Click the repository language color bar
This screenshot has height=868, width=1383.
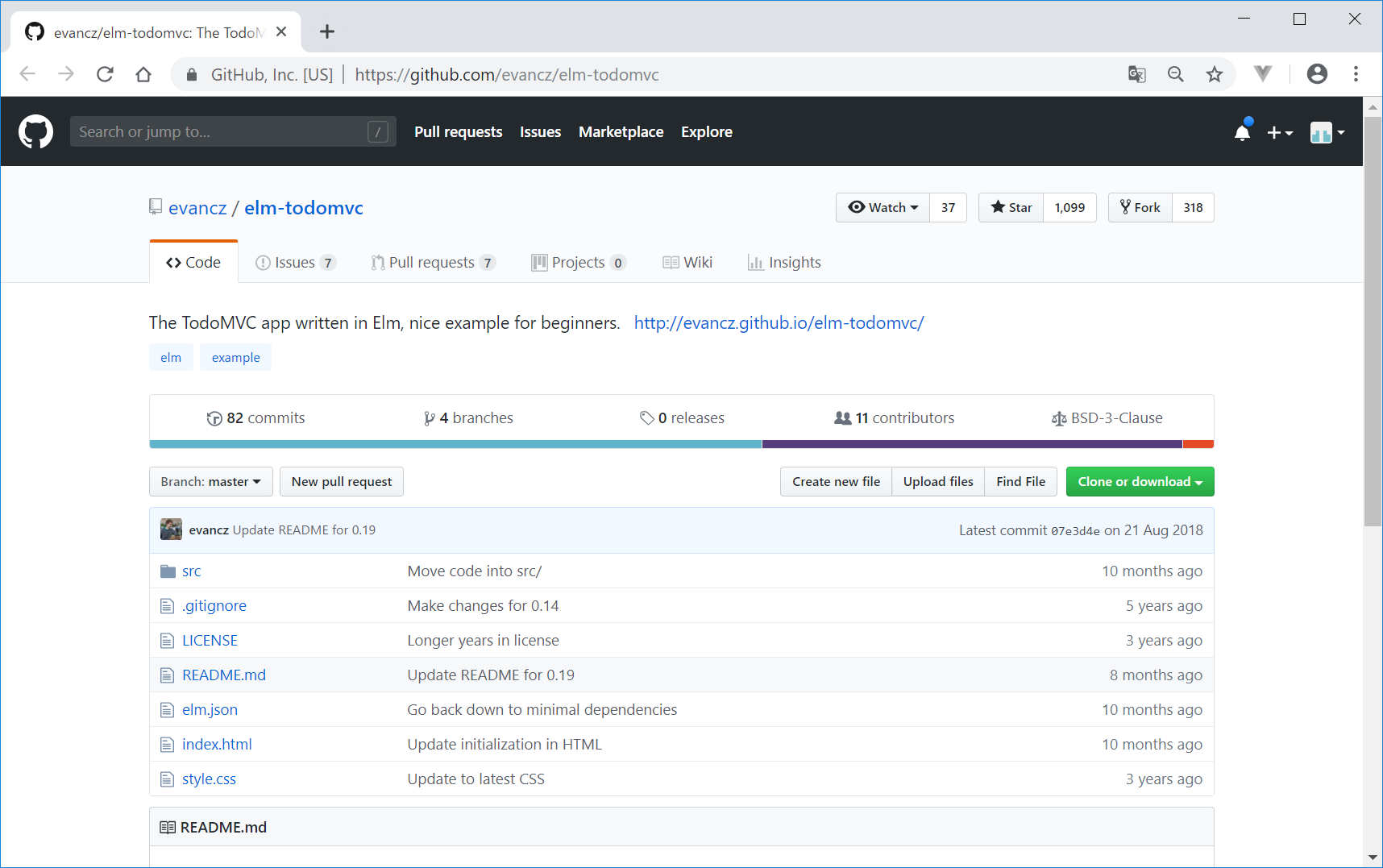coord(681,444)
